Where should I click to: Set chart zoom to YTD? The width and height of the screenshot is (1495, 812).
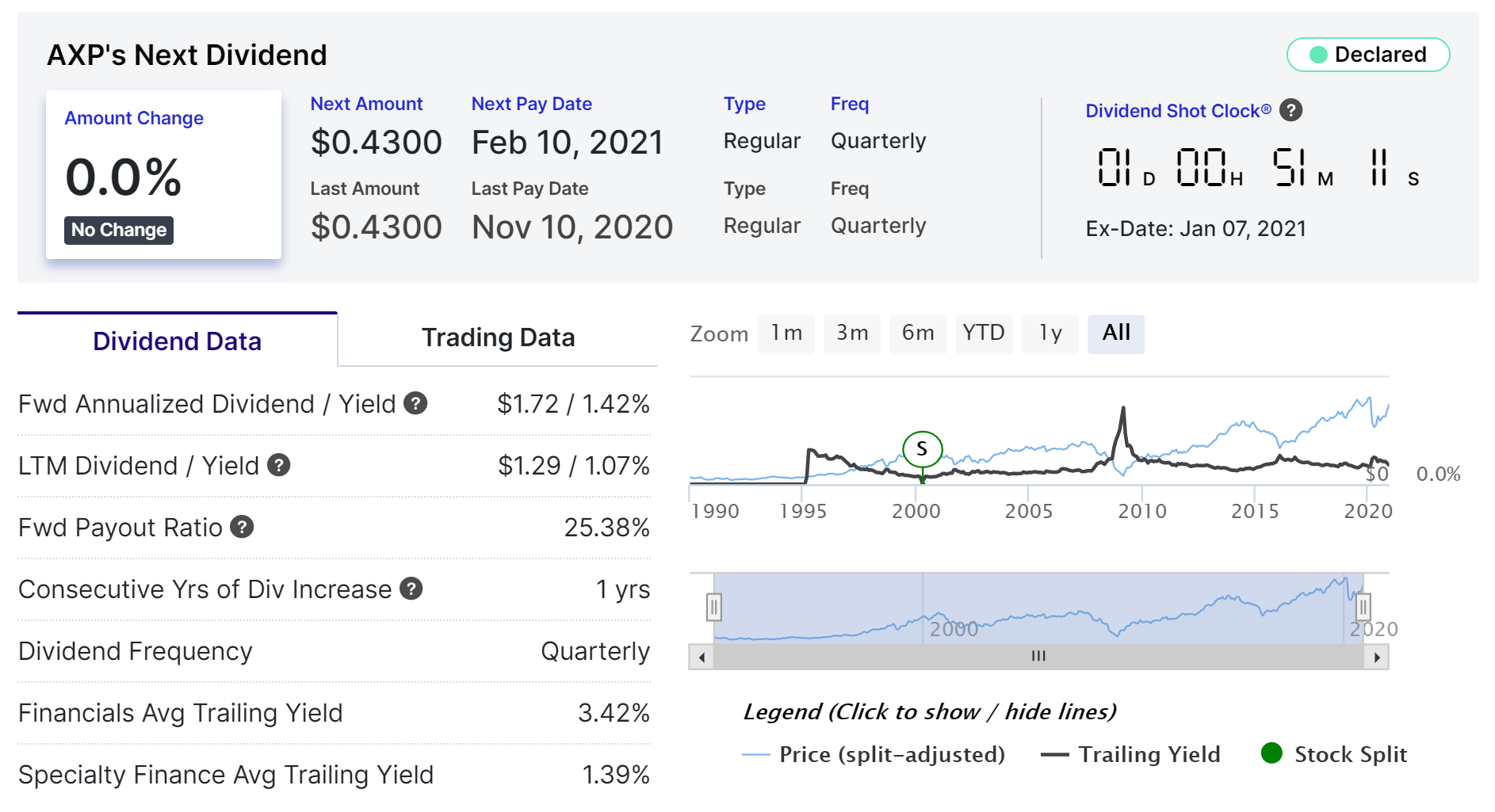click(984, 334)
